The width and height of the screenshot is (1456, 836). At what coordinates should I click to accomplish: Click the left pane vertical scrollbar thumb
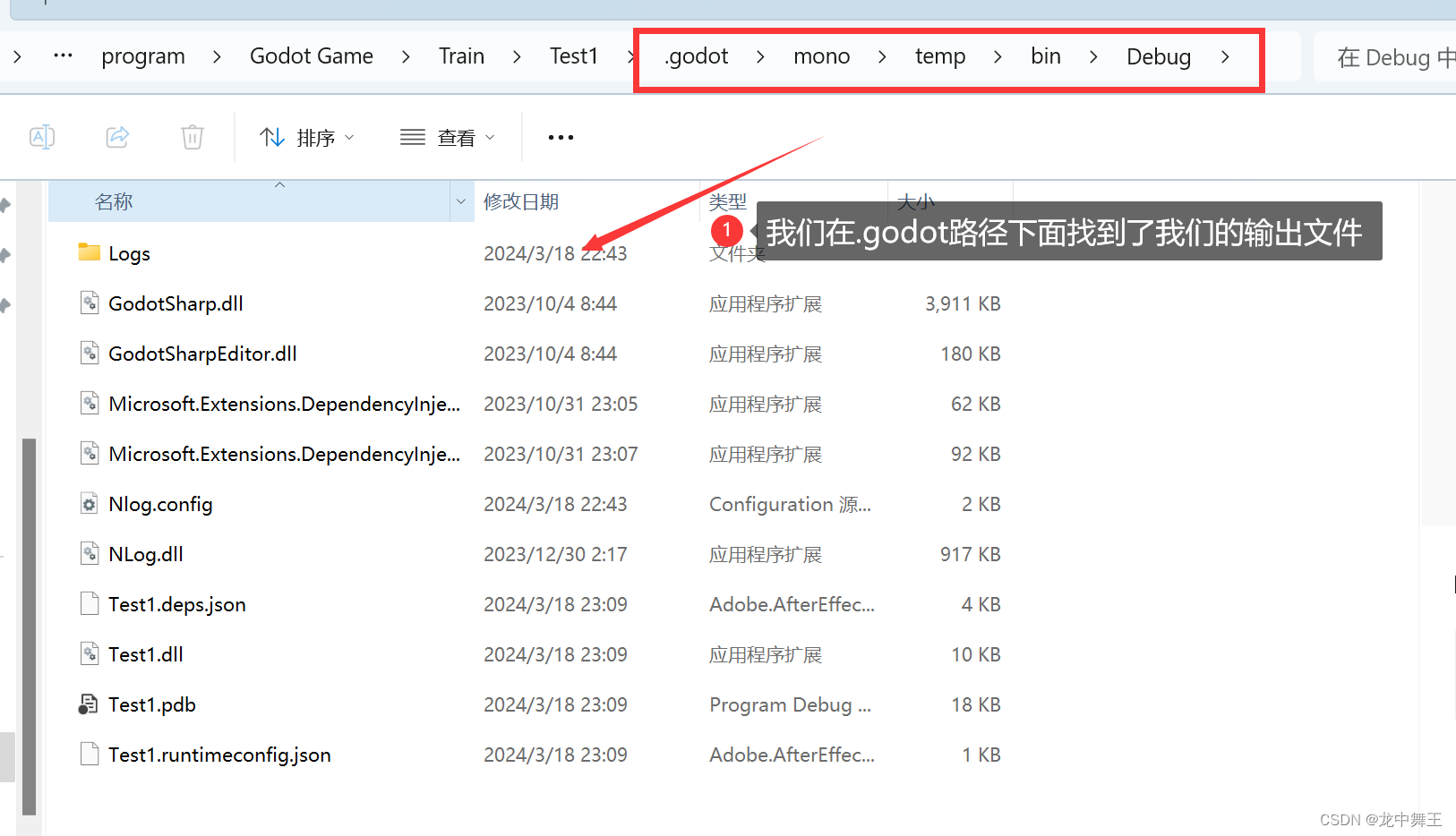point(29,627)
